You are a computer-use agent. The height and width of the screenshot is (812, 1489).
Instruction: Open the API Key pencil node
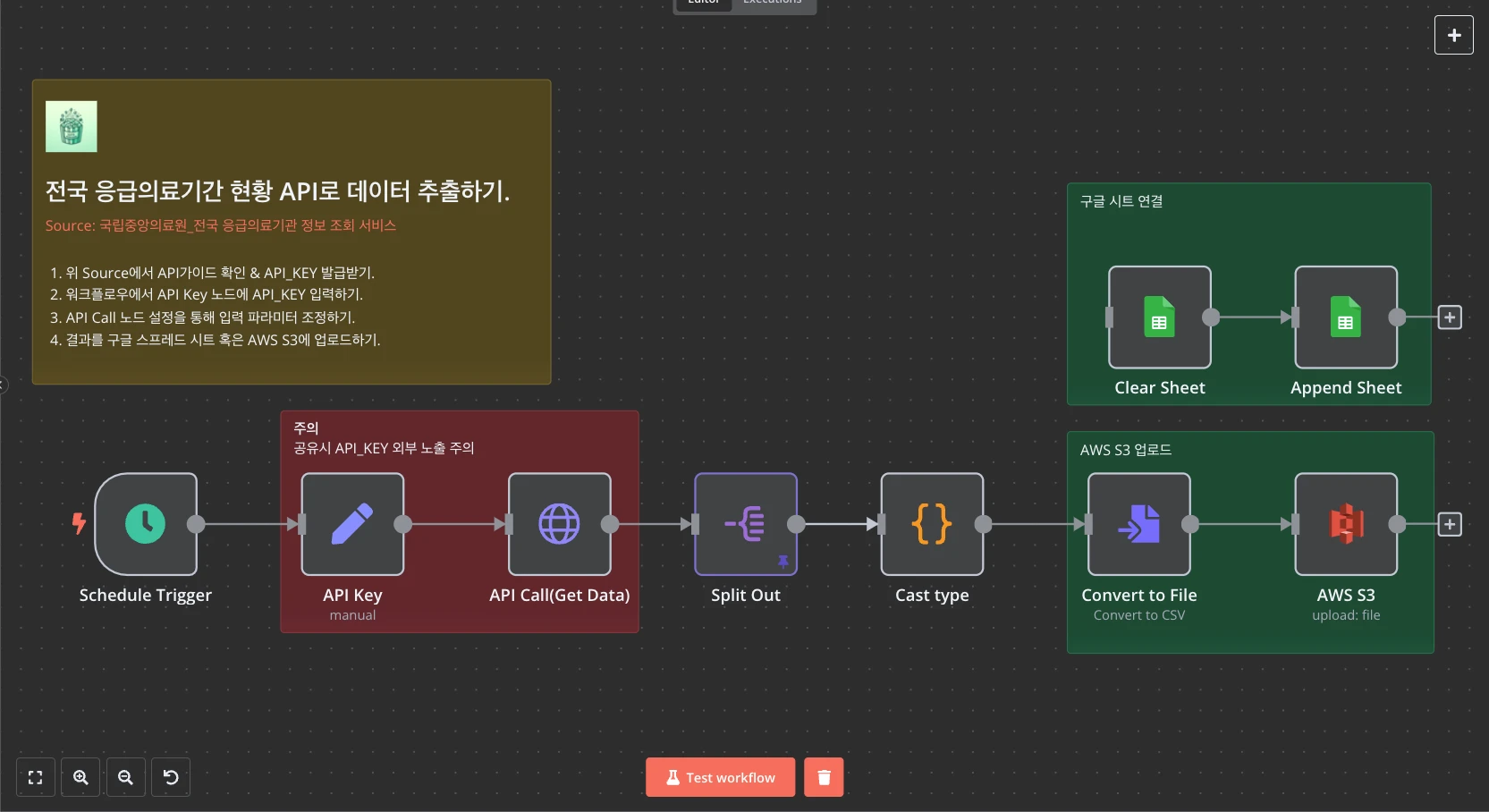point(352,524)
